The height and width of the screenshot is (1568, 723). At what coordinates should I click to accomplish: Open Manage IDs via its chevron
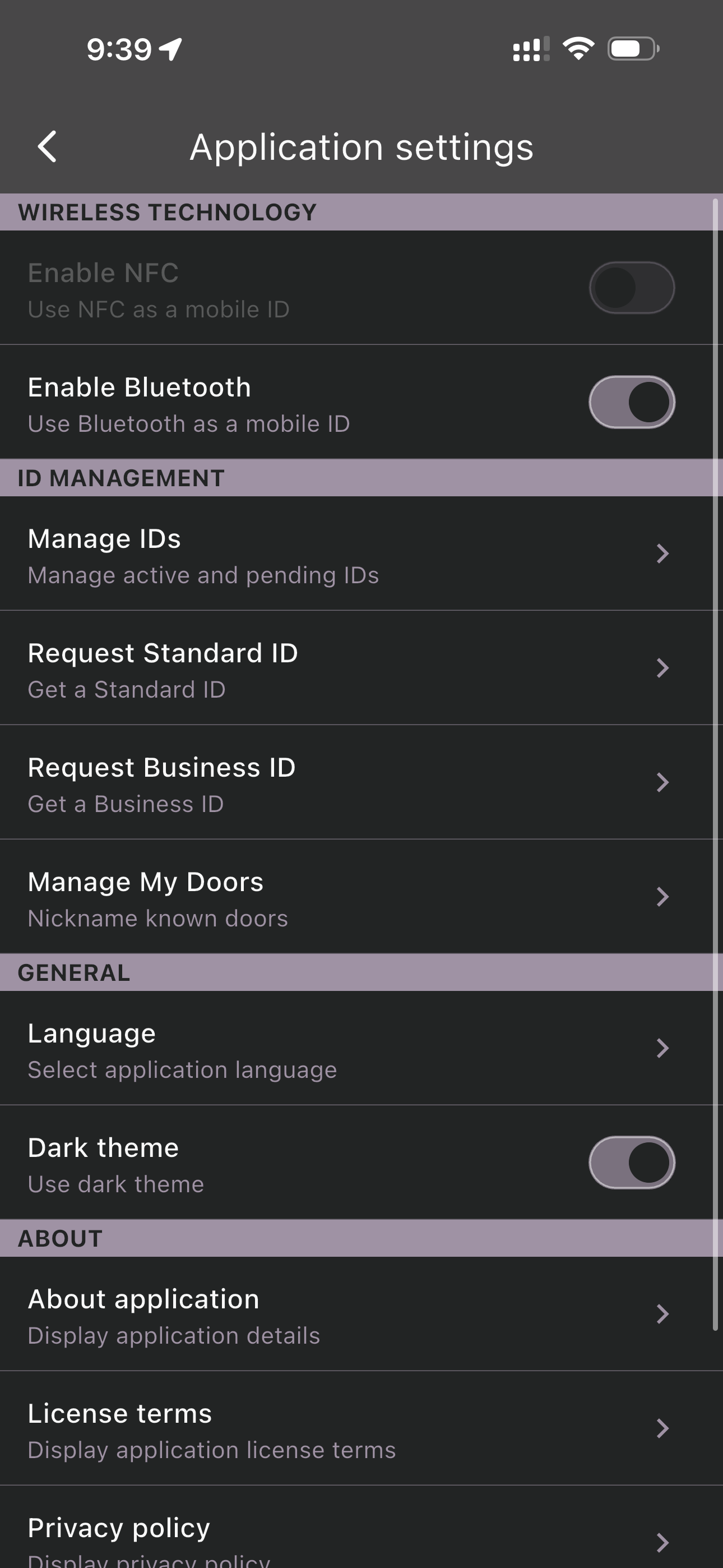pos(662,554)
